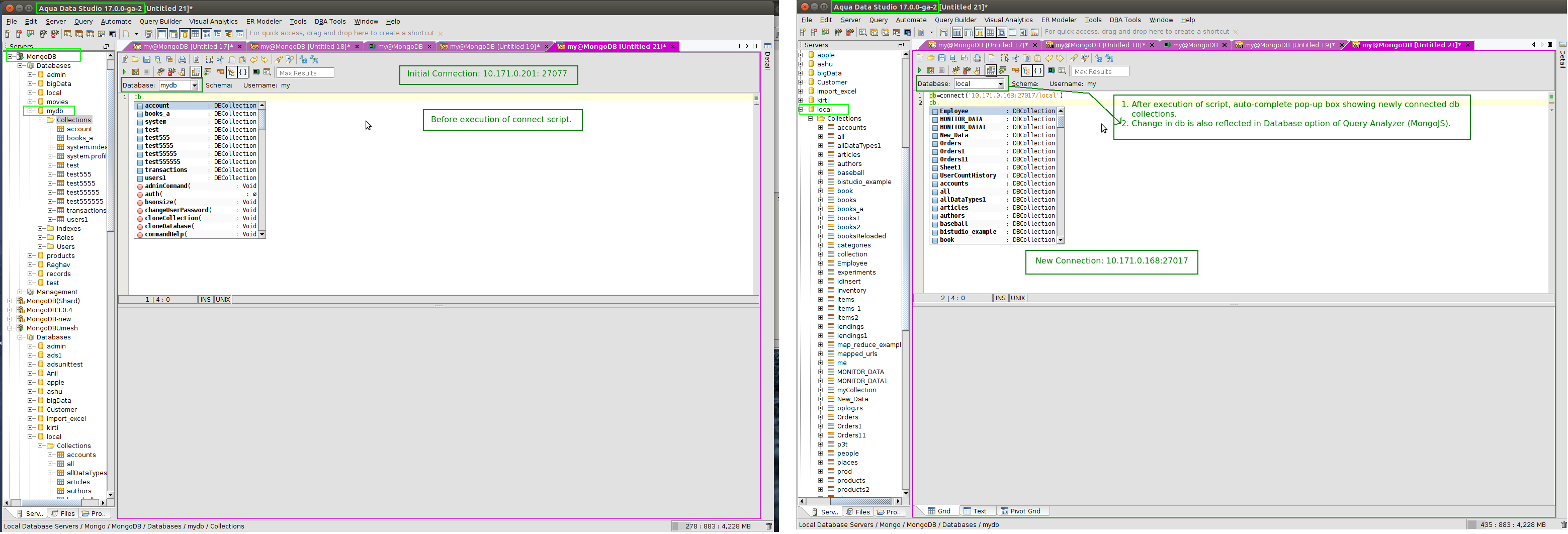Click Execute (green play) in left window
Screen dimensions: 1568x534
click(125, 72)
